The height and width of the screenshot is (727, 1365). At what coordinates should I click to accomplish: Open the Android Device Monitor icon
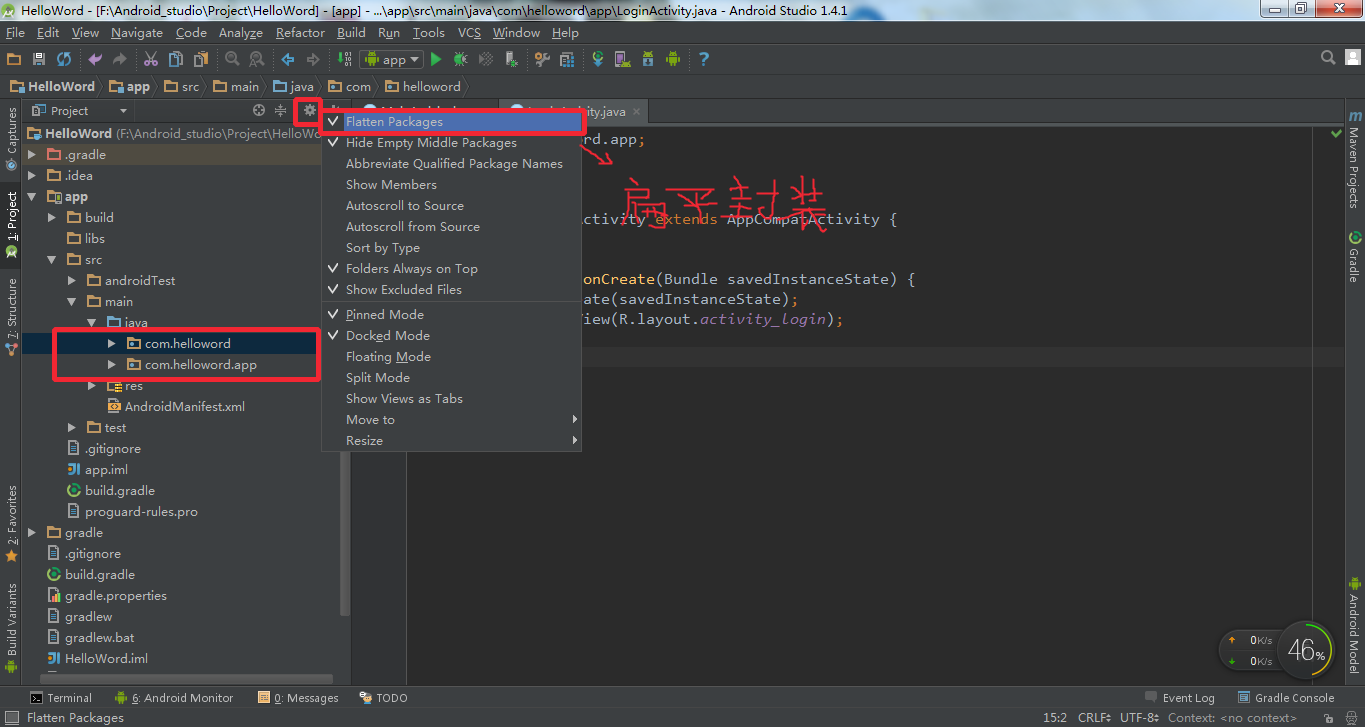(x=672, y=60)
